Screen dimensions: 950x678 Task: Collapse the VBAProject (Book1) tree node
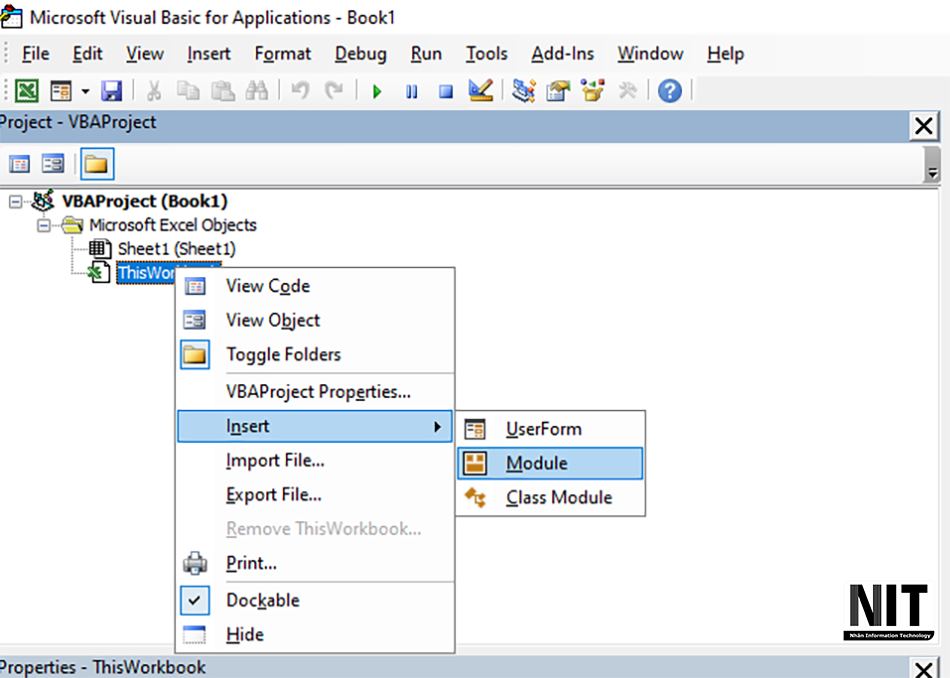15,201
